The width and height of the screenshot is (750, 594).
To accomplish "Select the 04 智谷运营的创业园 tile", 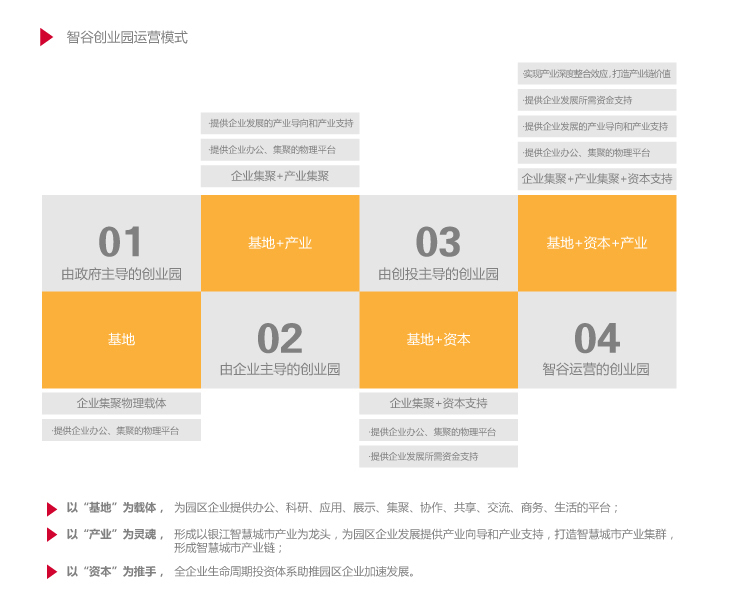I will pyautogui.click(x=597, y=340).
